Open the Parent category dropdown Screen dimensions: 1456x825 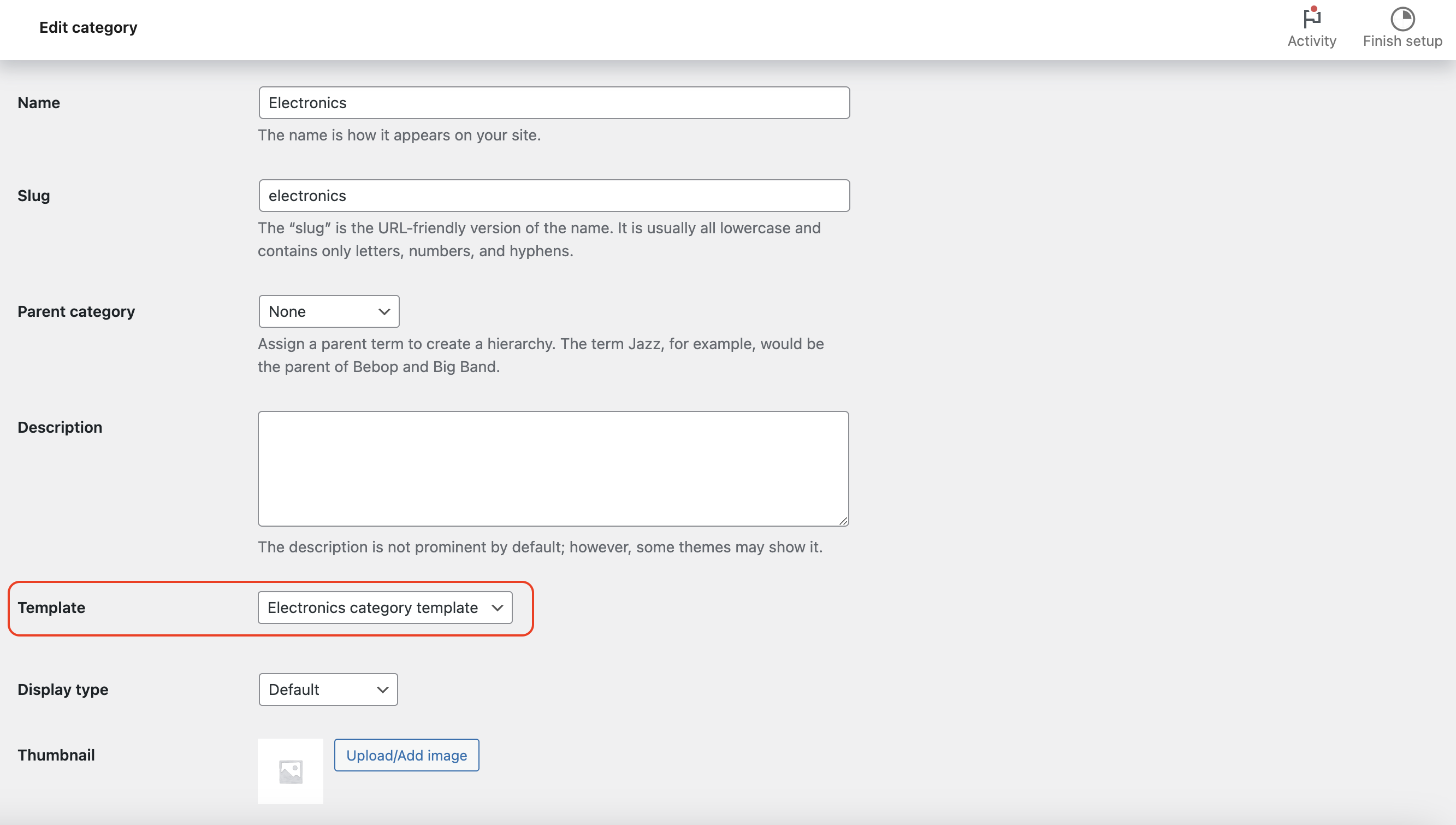328,311
